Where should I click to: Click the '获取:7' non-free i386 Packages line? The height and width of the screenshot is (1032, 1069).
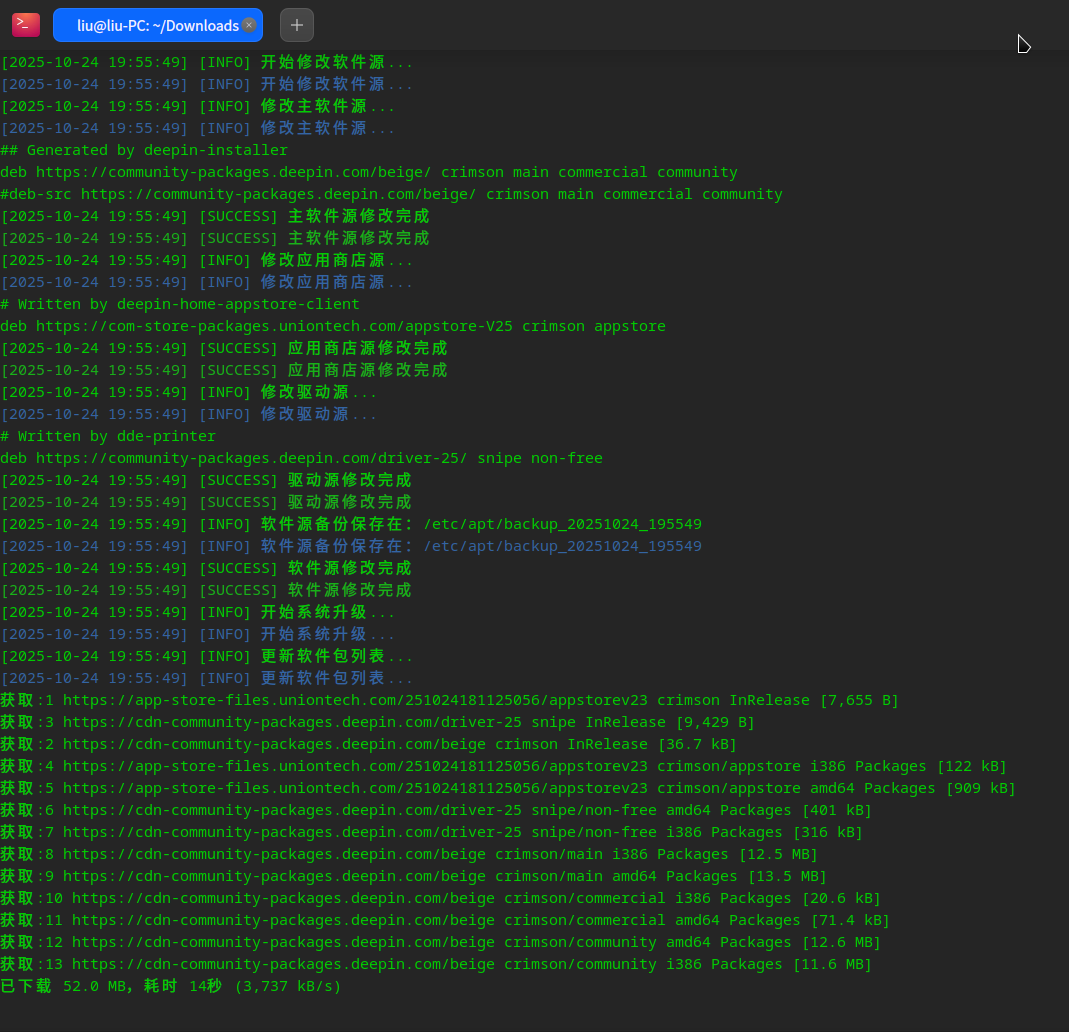pyautogui.click(x=432, y=832)
